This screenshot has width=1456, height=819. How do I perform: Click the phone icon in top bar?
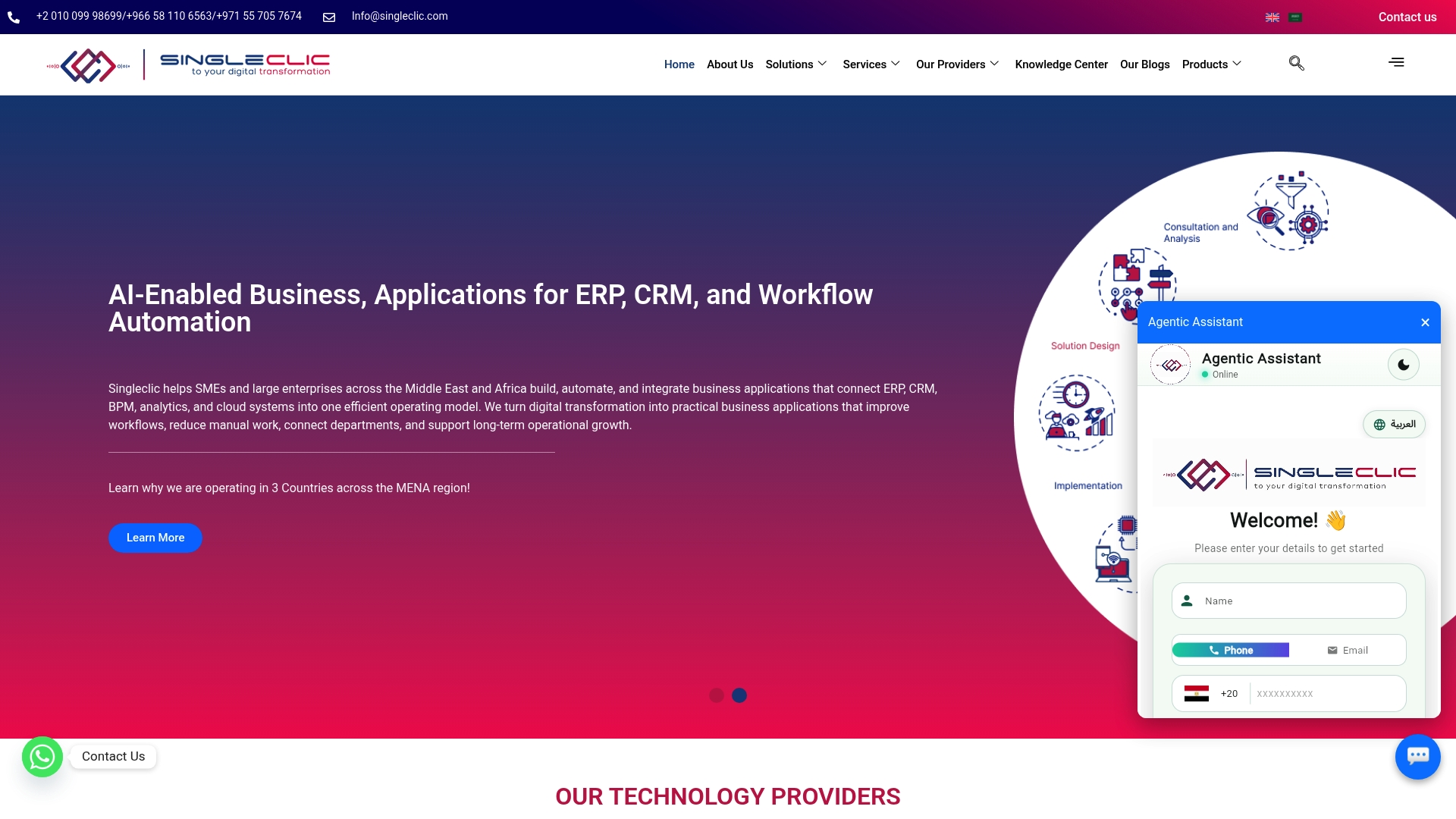tap(14, 17)
